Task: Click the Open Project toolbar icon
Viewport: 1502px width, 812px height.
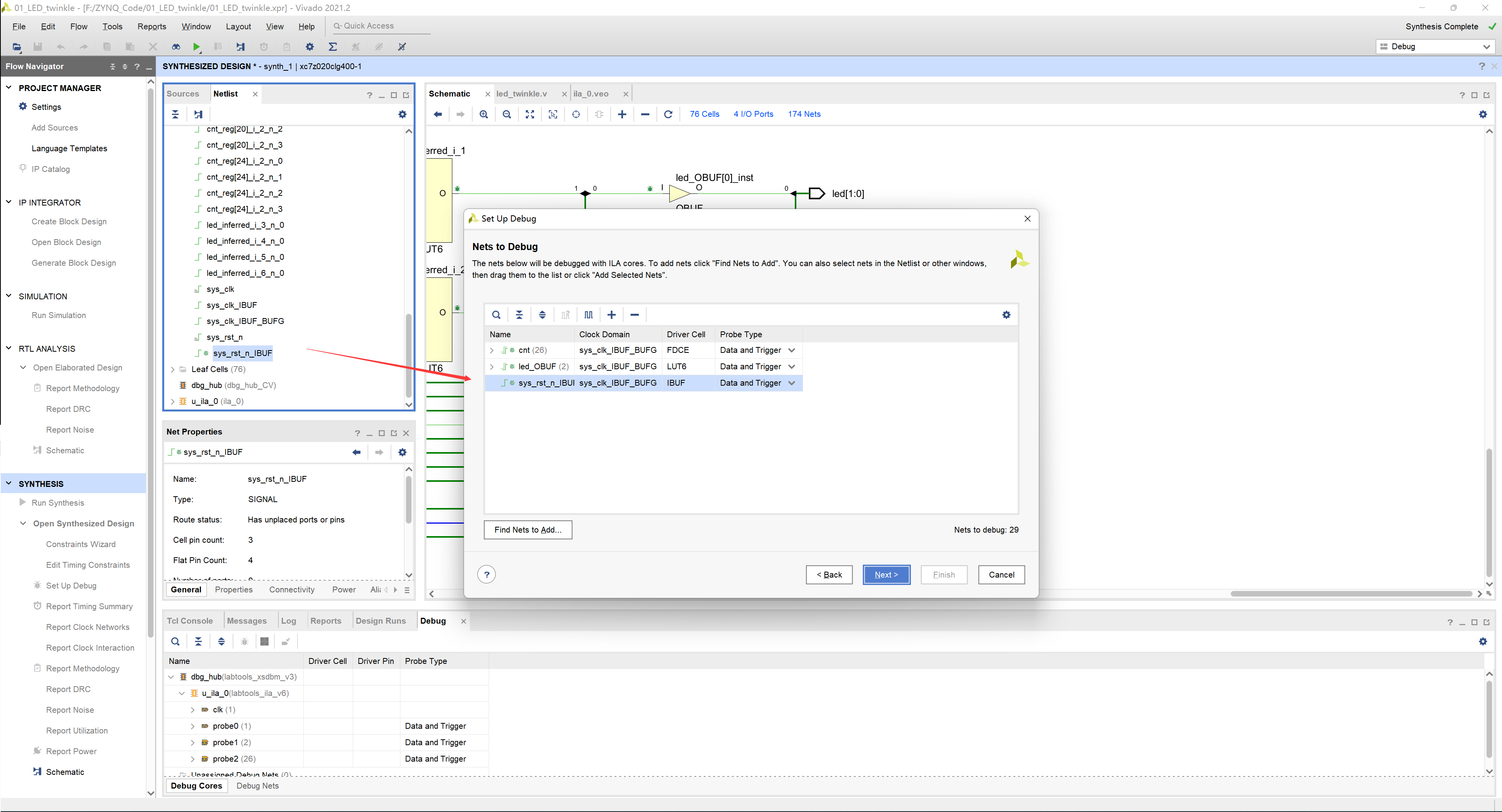Action: (x=16, y=47)
